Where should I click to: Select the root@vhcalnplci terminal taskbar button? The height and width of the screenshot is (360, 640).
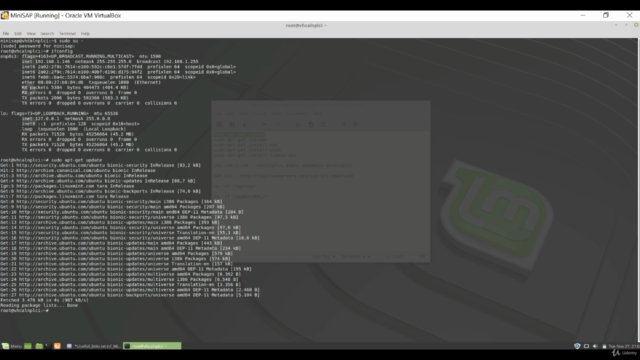152,346
